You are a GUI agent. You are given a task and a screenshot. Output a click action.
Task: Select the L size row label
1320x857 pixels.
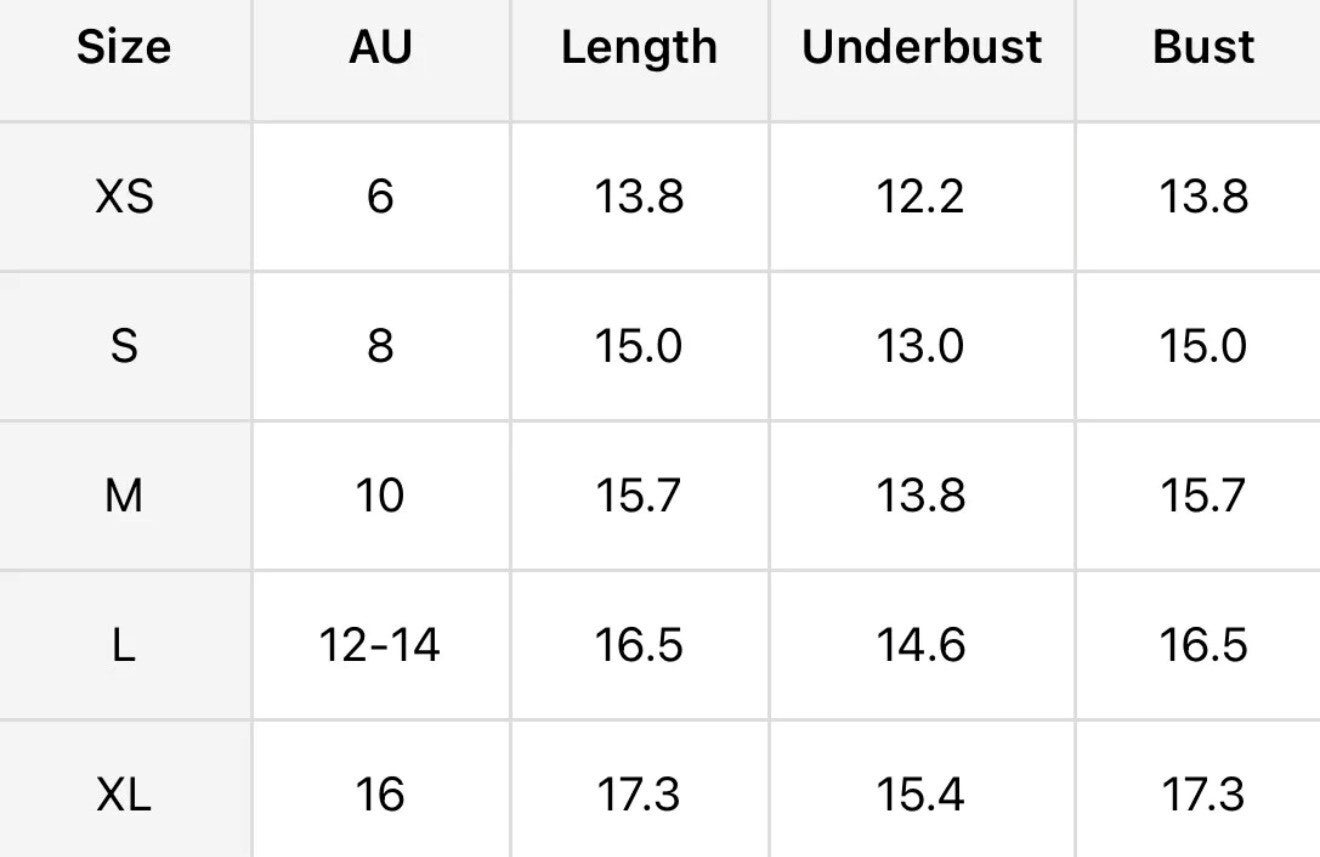124,645
